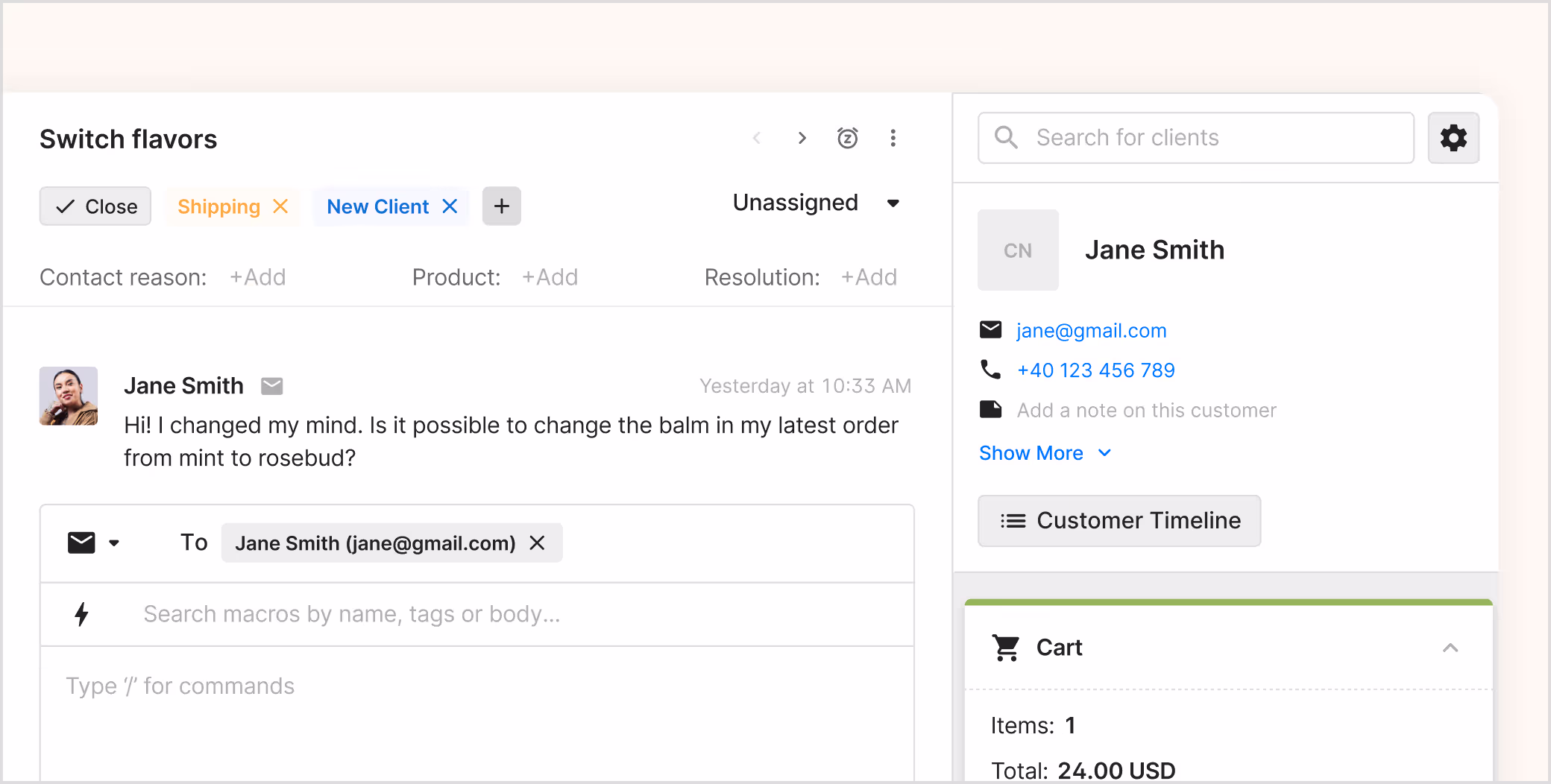This screenshot has width=1551, height=784.
Task: Click the plus button to add tag
Action: (x=501, y=206)
